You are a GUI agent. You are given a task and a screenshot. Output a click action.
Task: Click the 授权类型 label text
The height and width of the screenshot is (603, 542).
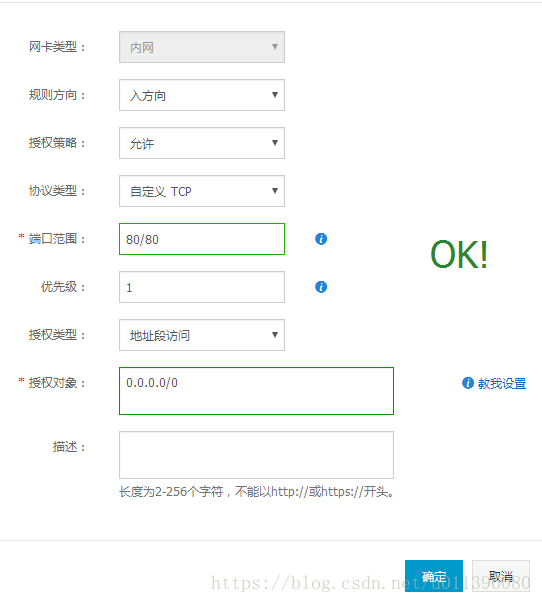click(x=57, y=335)
